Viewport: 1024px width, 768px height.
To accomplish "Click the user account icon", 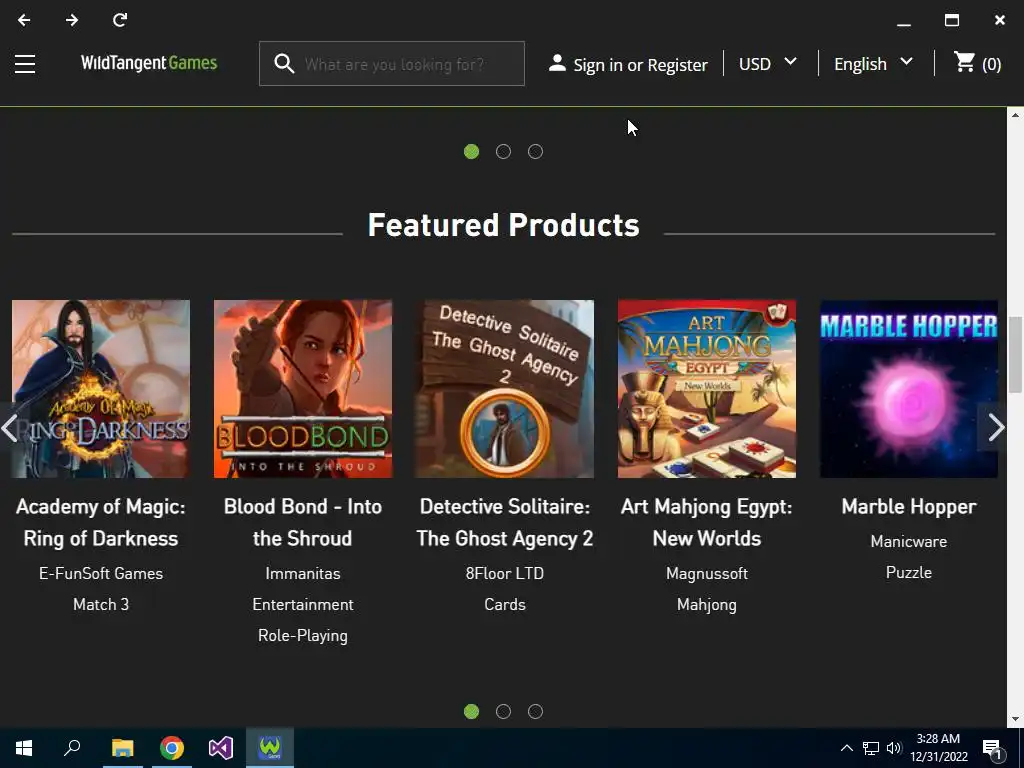I will (557, 63).
